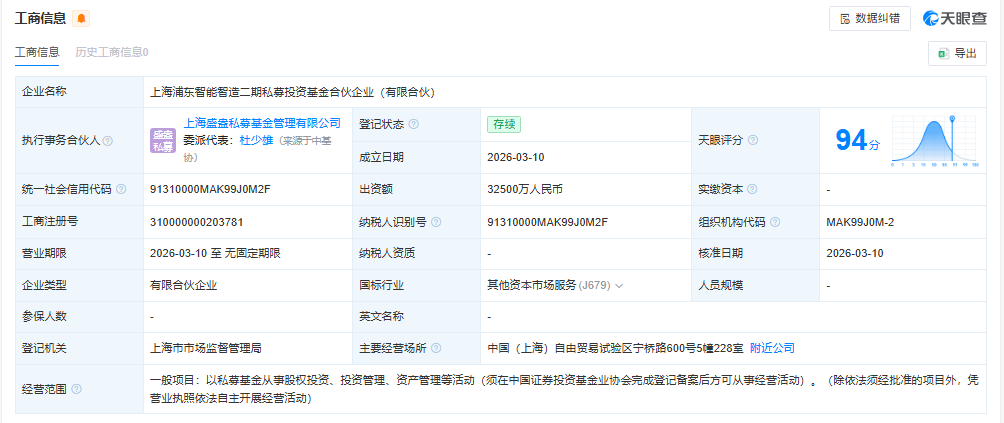Click the 天眼评分 score distribution chart
Screen dimensions: 1004x423
[933, 140]
